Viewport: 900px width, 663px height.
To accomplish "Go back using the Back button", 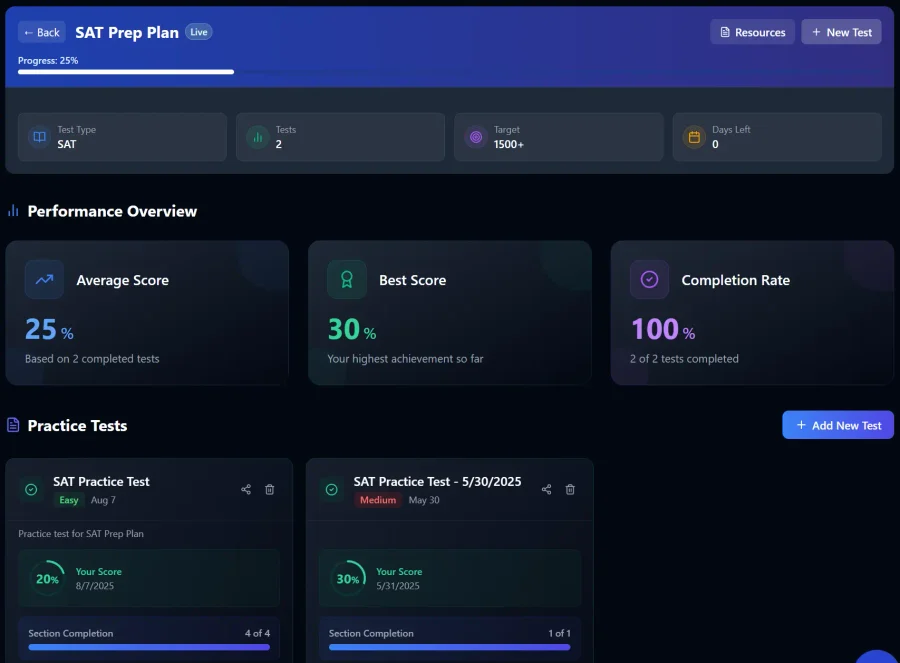I will coord(42,32).
